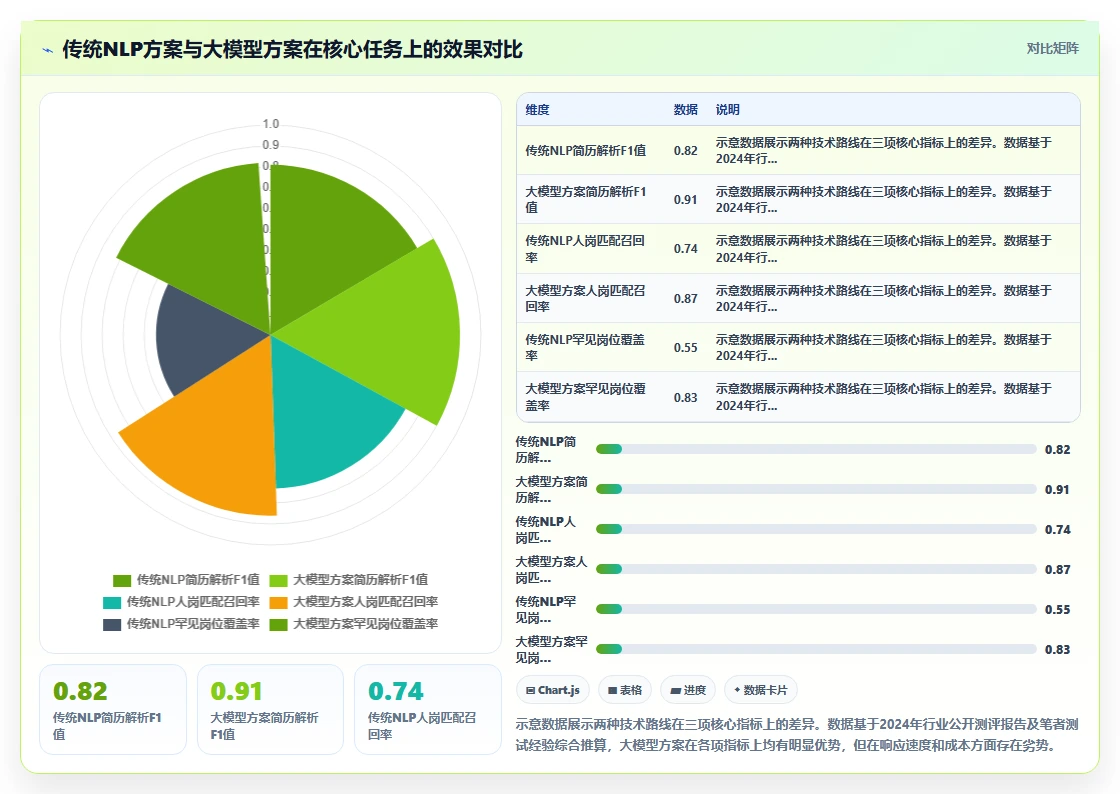This screenshot has width=1120, height=794.
Task: Click the 维度 column header
Action: pos(538,109)
